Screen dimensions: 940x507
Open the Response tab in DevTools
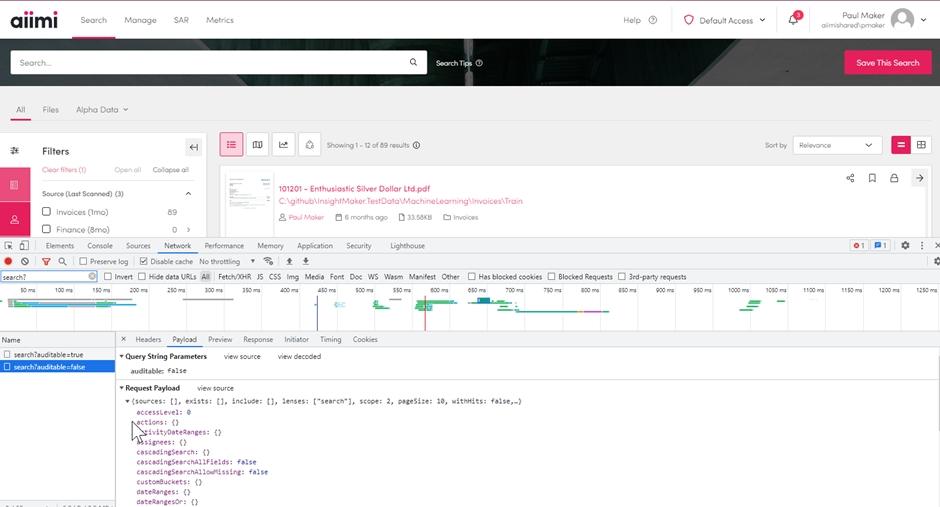pos(258,339)
